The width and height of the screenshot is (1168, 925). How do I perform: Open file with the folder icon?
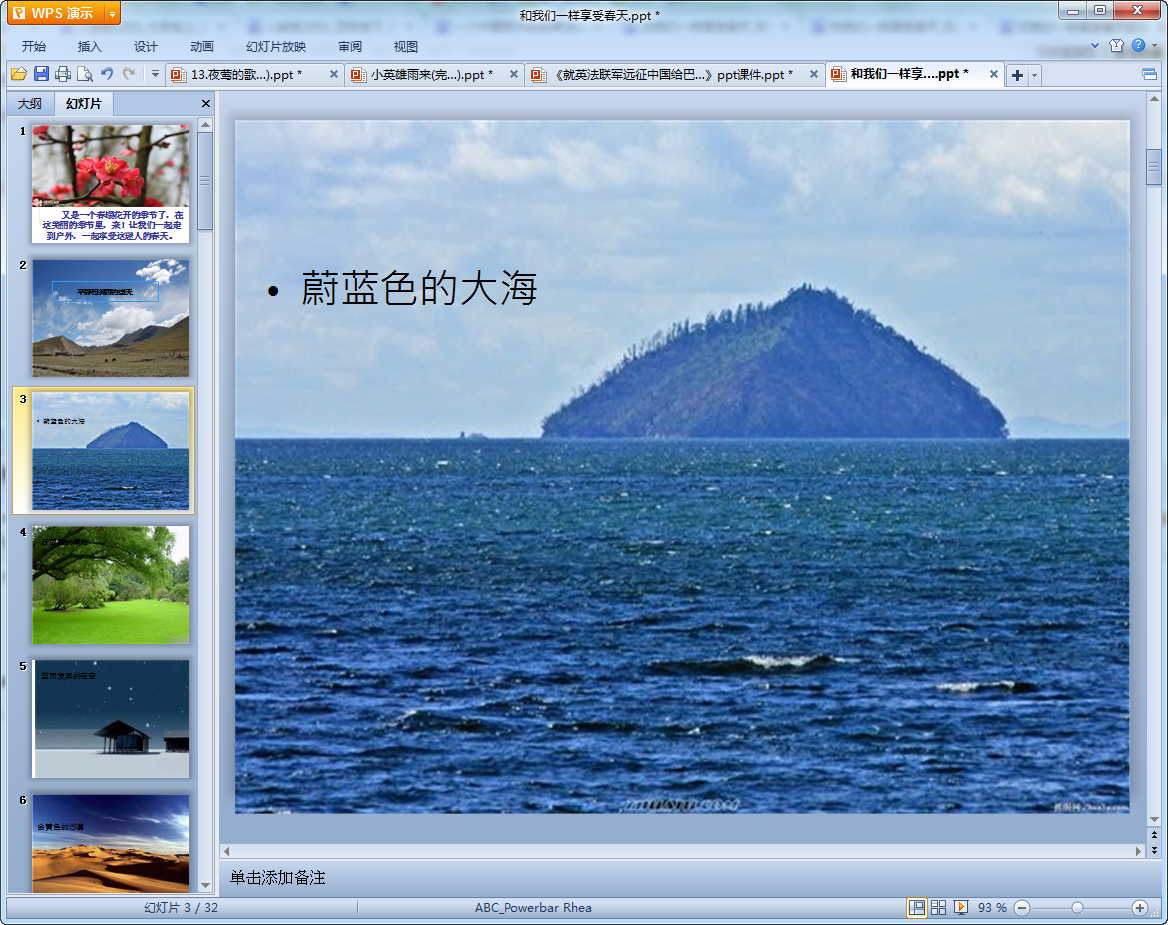19,74
